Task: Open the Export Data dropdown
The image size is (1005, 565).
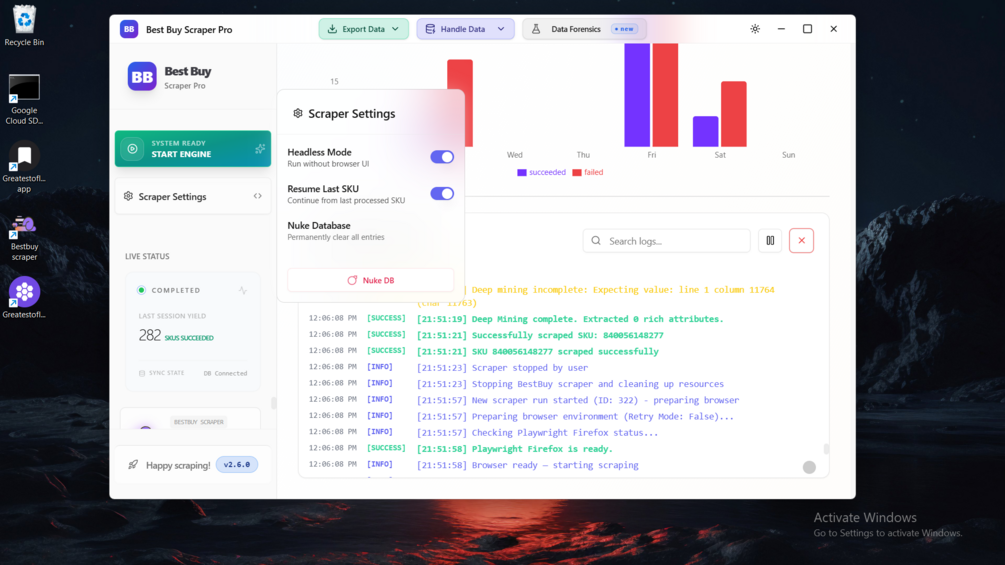Action: pos(363,29)
